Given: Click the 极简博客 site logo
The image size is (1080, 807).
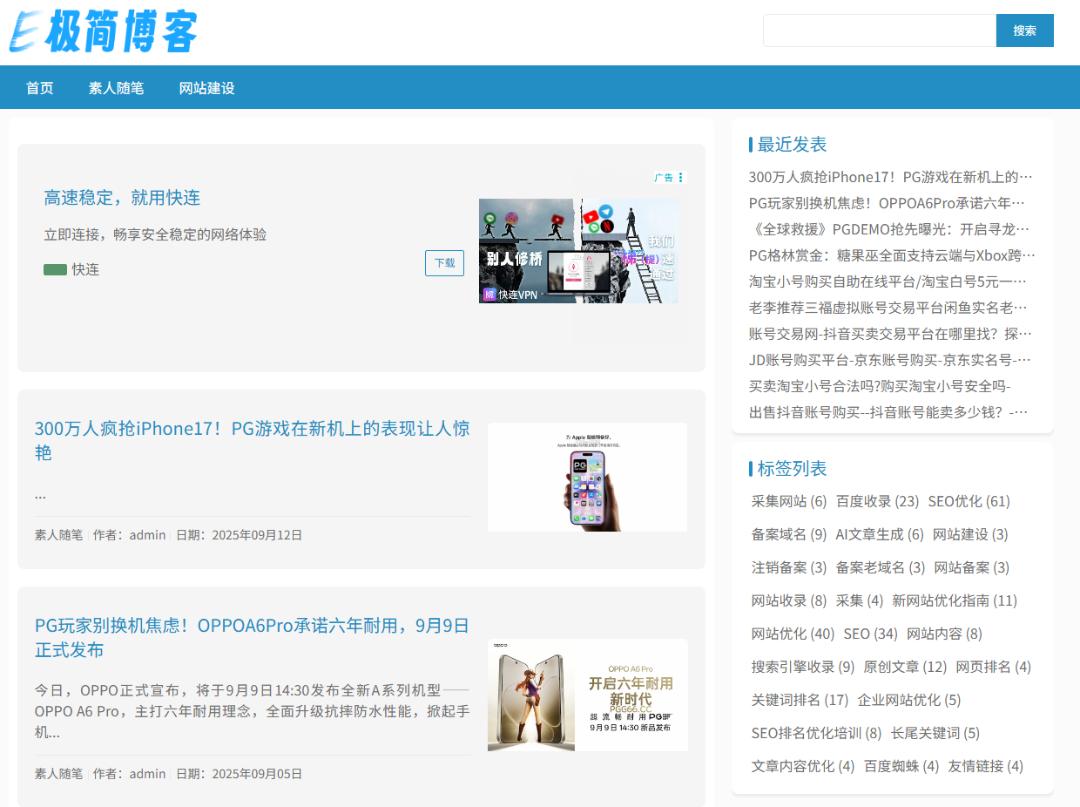Looking at the screenshot, I should pos(104,32).
